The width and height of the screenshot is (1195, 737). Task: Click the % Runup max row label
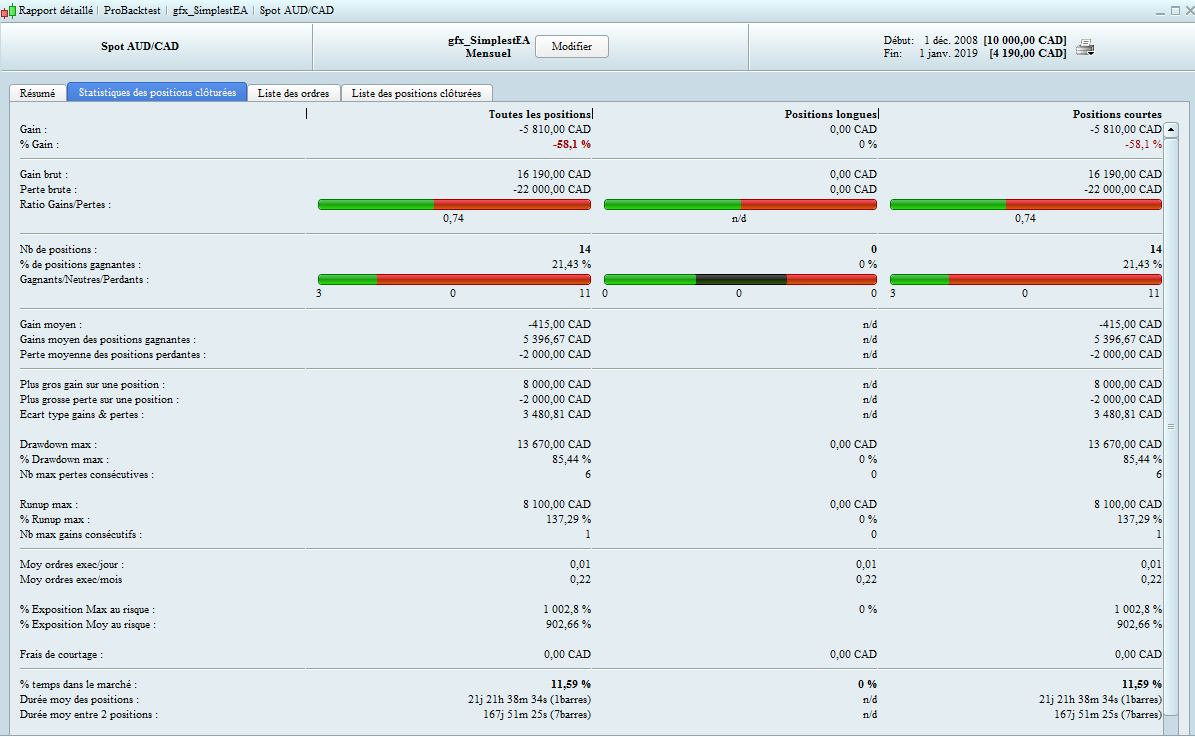(55, 520)
